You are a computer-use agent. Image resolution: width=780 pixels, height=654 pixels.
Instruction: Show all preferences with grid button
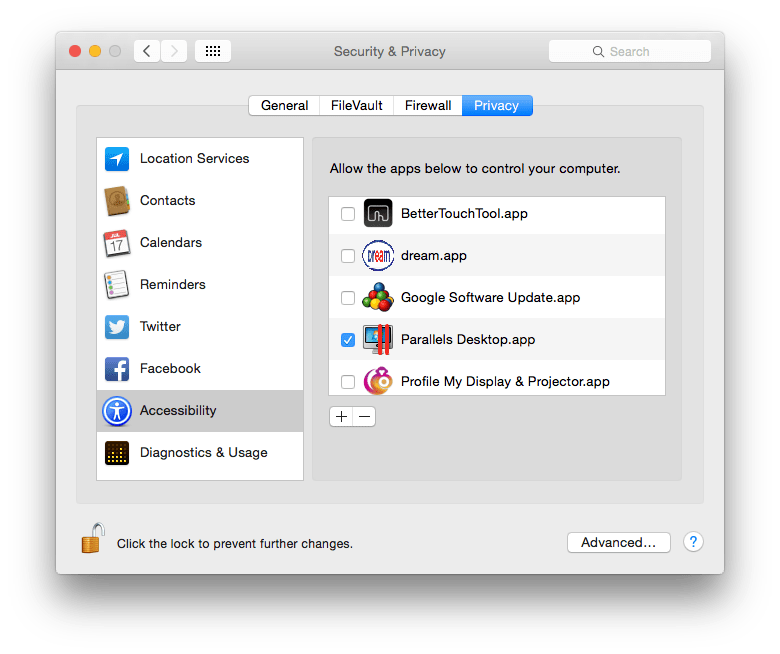(x=213, y=51)
